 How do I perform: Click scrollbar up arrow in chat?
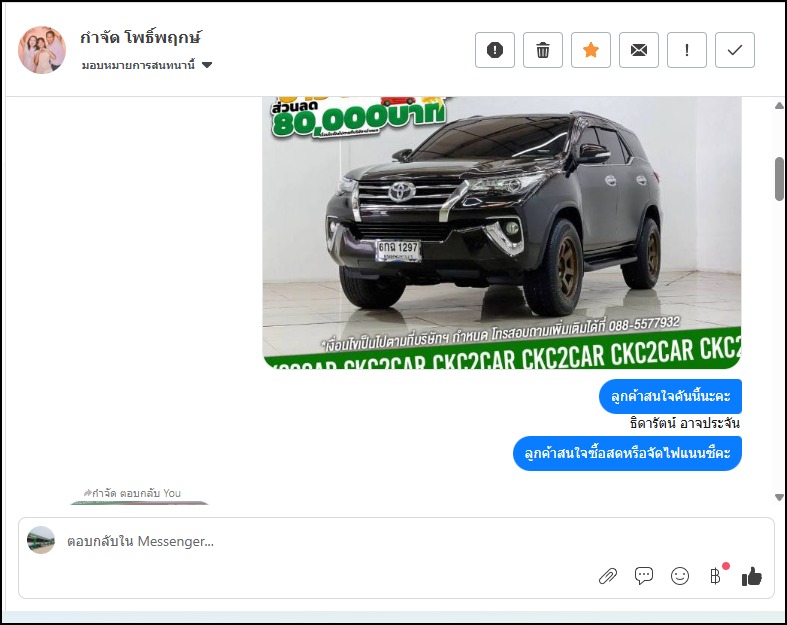point(779,105)
